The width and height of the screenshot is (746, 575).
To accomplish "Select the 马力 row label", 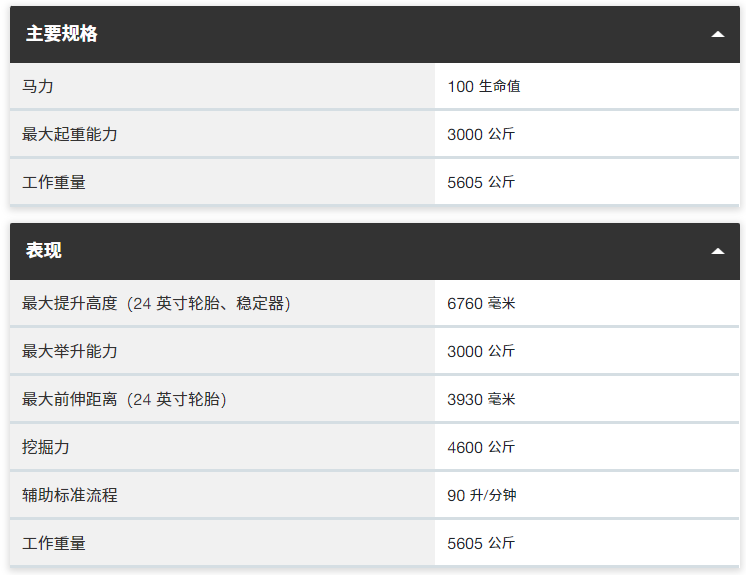I will tap(38, 87).
